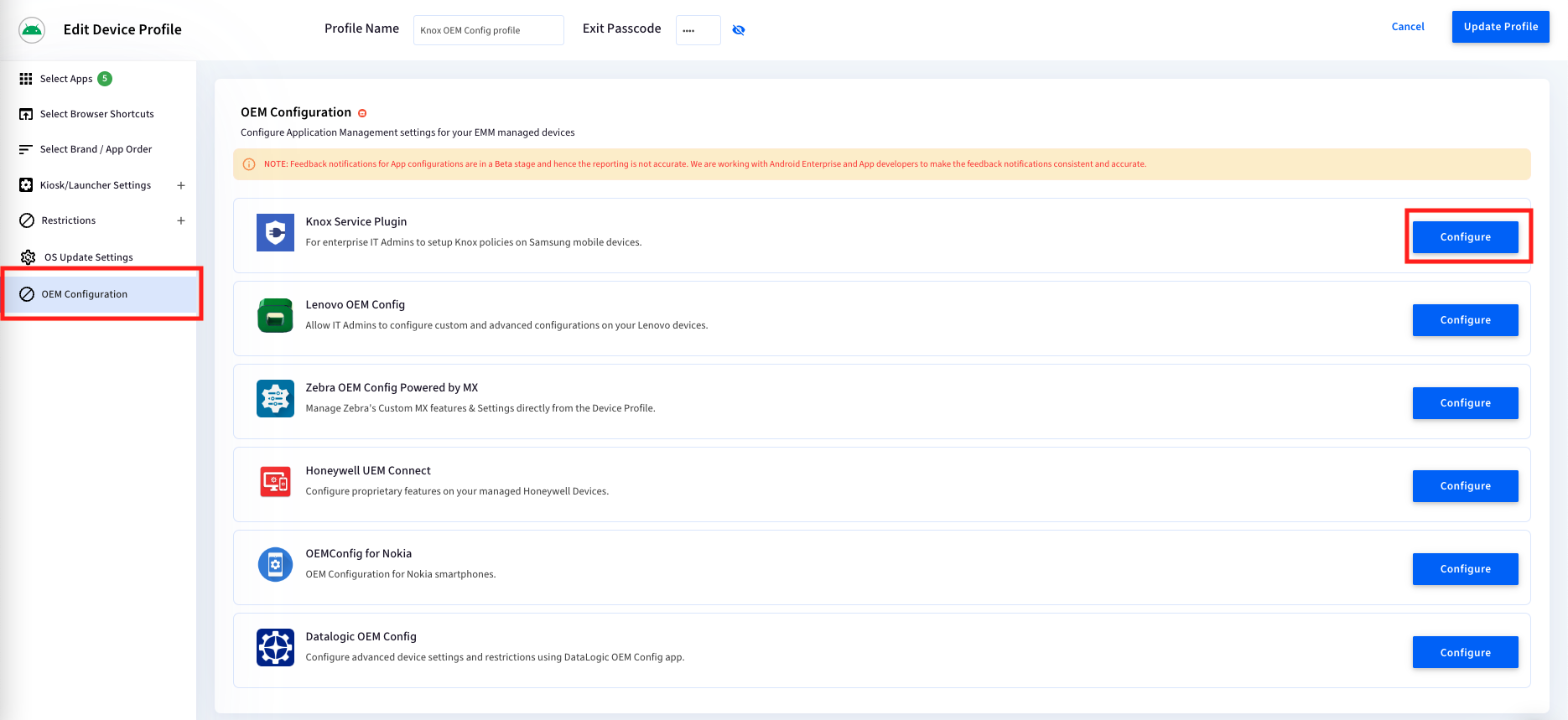Click the Android logo in header
1568x720 pixels.
(x=32, y=30)
